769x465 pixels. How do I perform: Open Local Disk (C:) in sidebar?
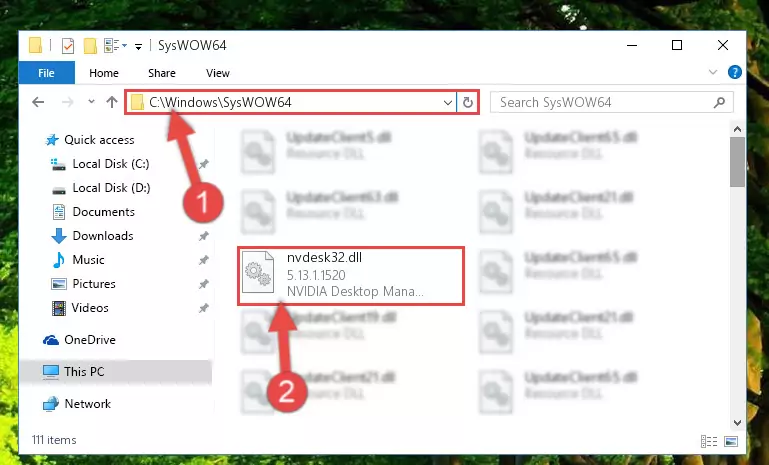coord(111,164)
